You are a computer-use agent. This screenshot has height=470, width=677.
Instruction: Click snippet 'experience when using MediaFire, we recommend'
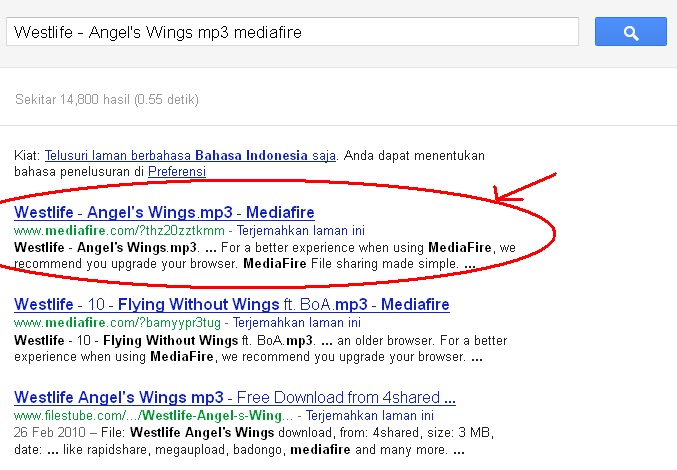(x=160, y=357)
